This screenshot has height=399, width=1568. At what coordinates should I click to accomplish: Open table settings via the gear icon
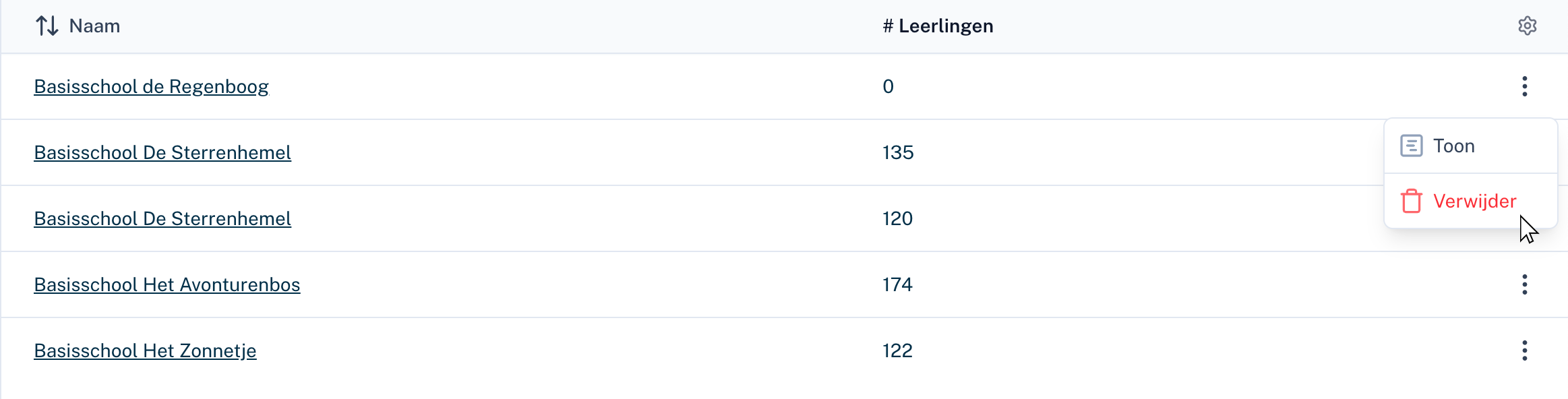pyautogui.click(x=1527, y=26)
